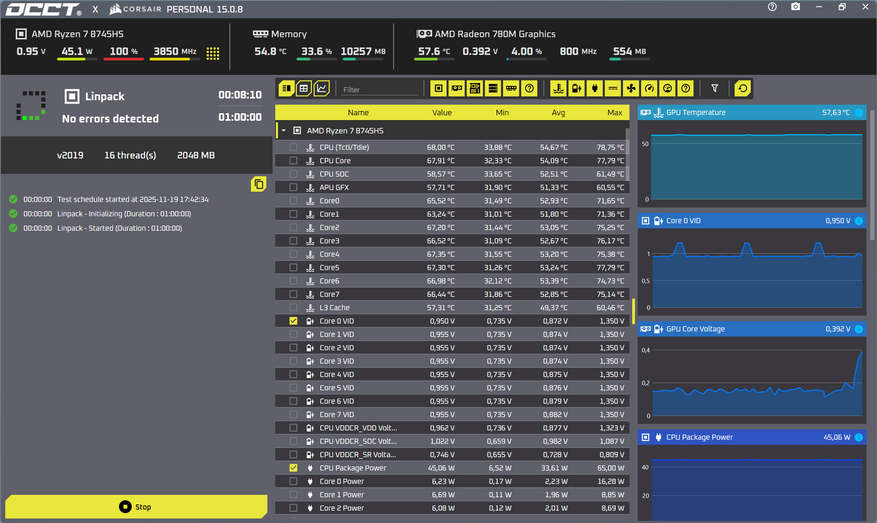Click the sensor Filter input field
The width and height of the screenshot is (877, 523).
click(x=380, y=89)
